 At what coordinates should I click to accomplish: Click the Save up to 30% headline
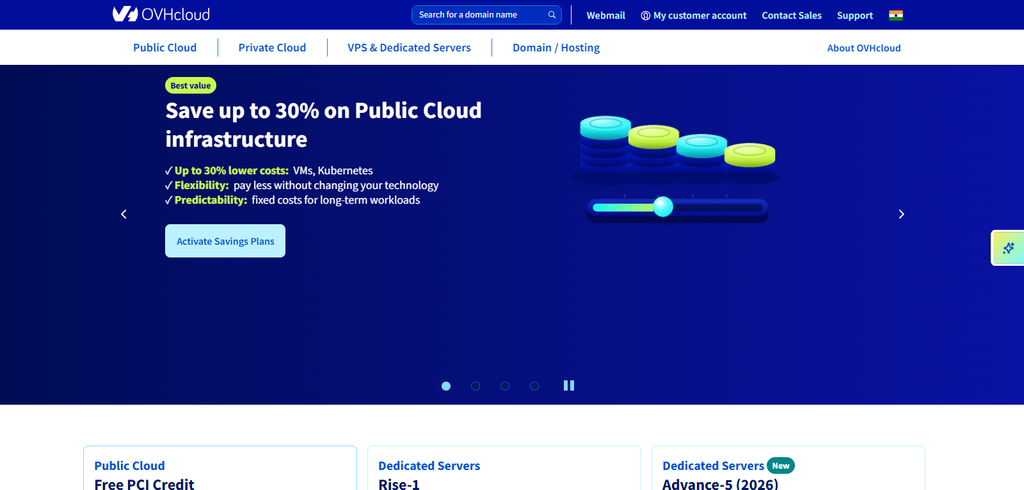coord(323,125)
